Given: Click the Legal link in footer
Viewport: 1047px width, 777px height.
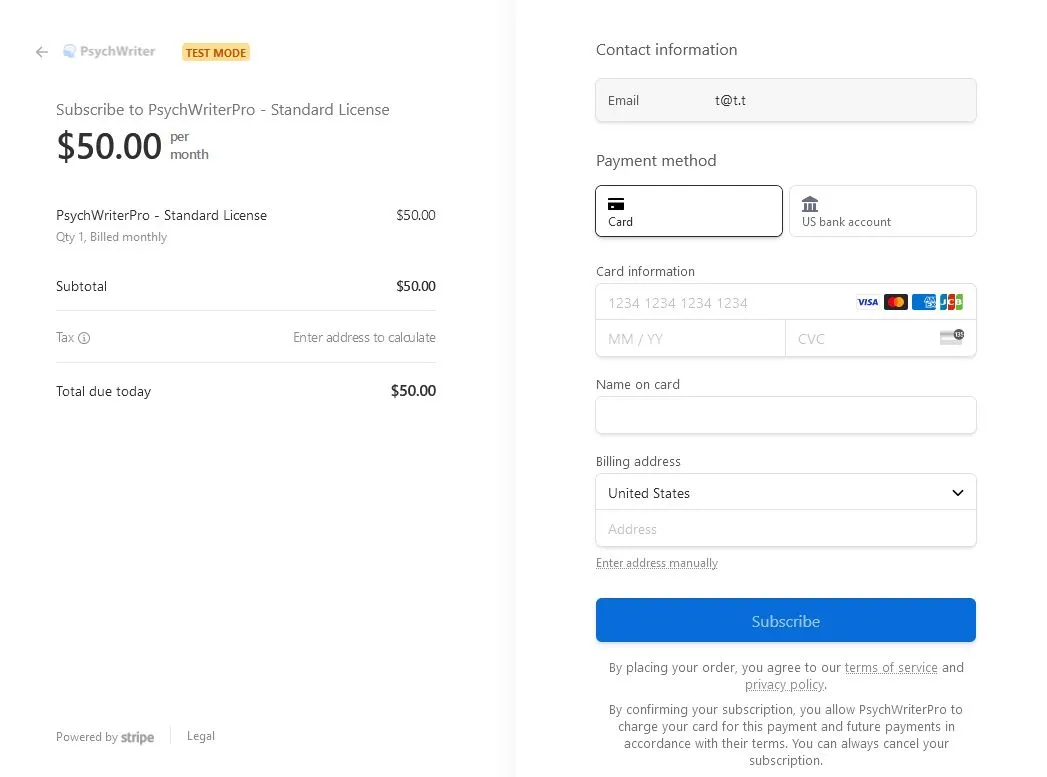Looking at the screenshot, I should [201, 736].
